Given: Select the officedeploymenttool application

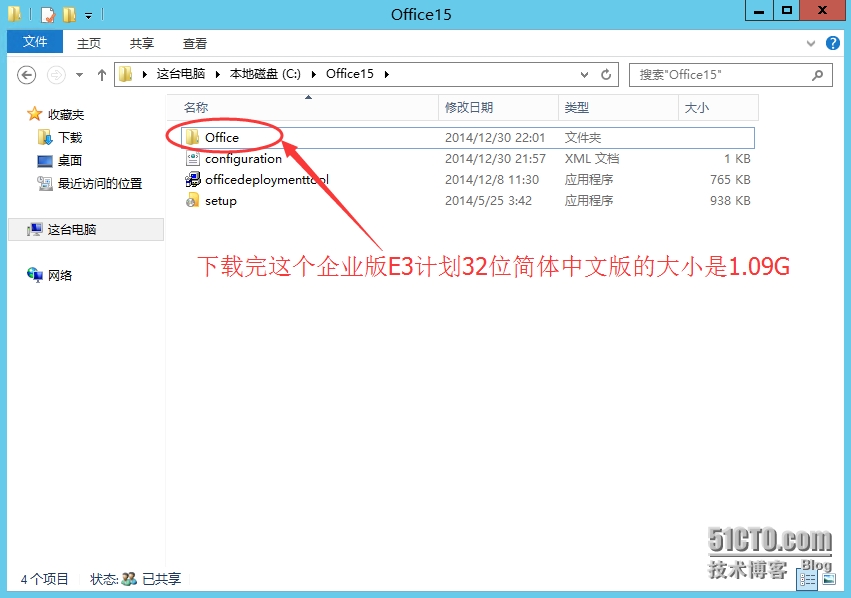Looking at the screenshot, I should pyautogui.click(x=266, y=179).
